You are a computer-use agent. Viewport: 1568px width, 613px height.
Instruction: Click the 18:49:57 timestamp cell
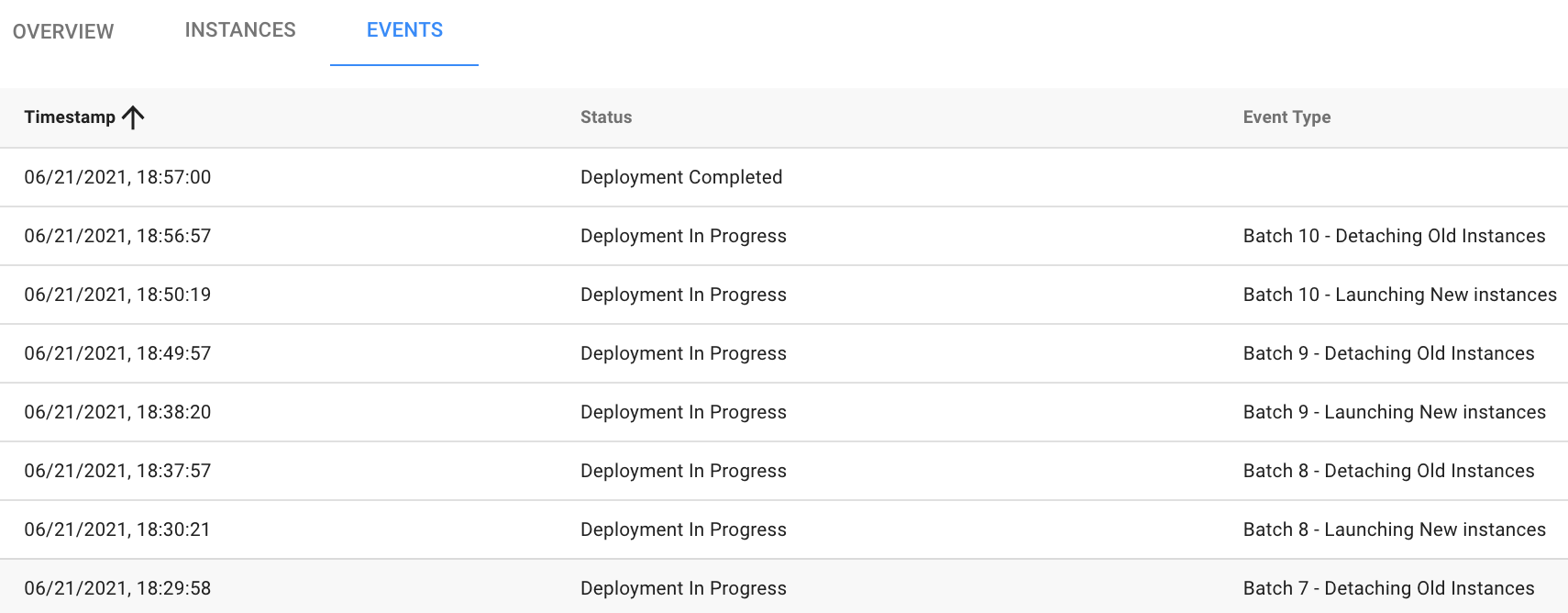[117, 353]
